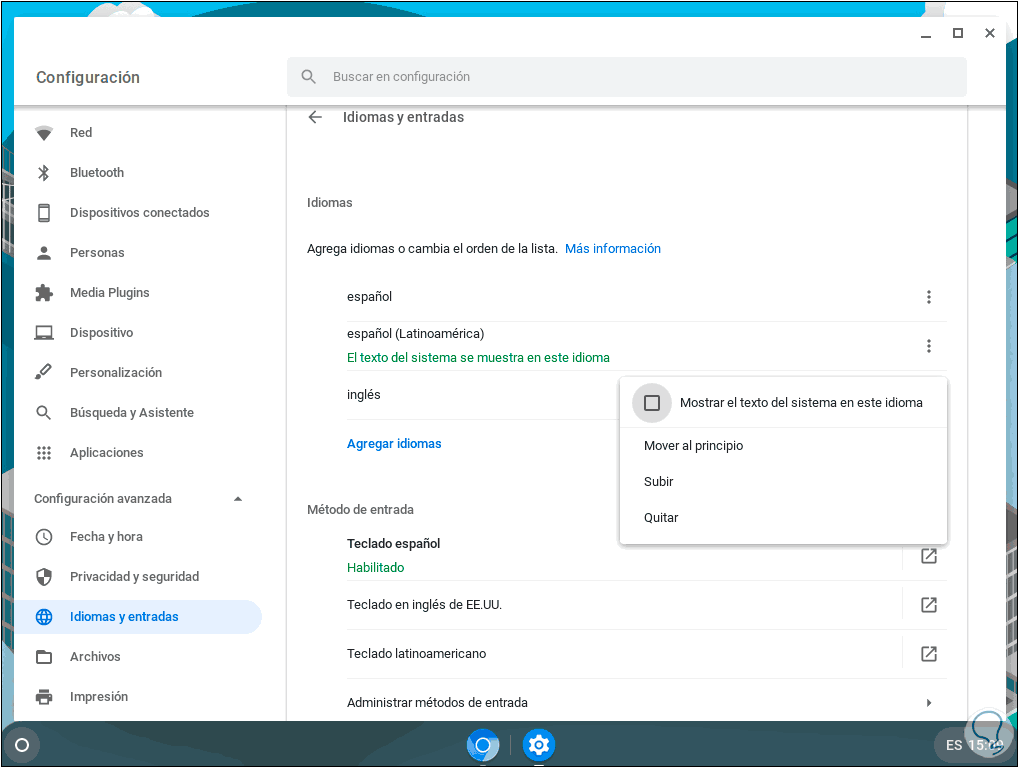Click the Búsqueda y Asistente magnifier icon
Image resolution: width=1020 pixels, height=768 pixels.
coord(44,413)
